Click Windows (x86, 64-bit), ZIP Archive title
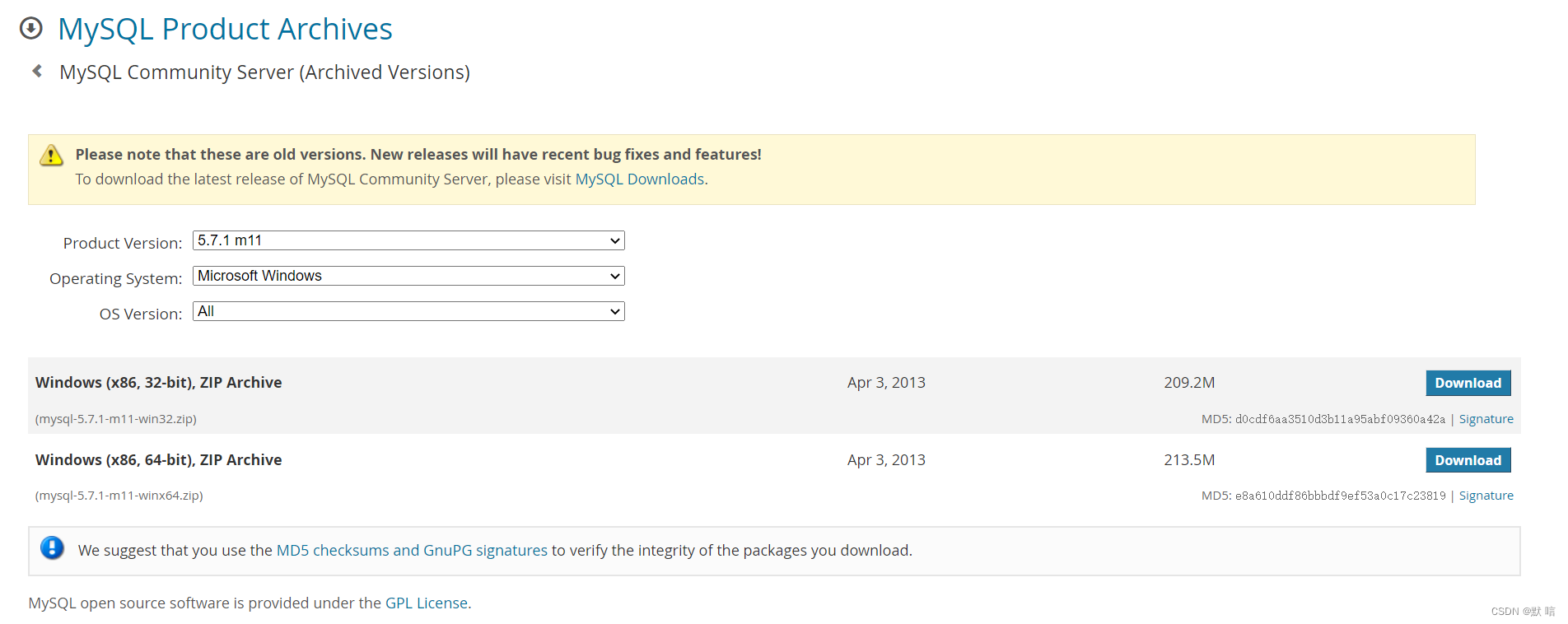1568x624 pixels. [158, 460]
